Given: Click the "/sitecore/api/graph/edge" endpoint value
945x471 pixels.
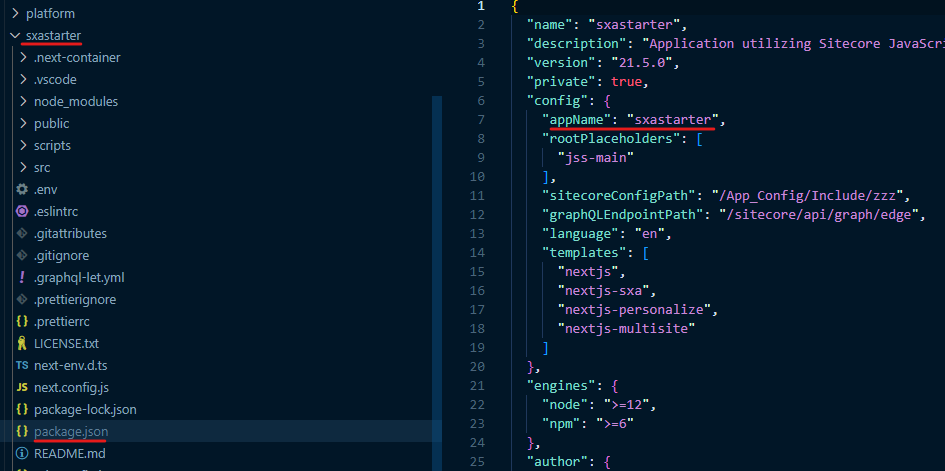Looking at the screenshot, I should 818,214.
